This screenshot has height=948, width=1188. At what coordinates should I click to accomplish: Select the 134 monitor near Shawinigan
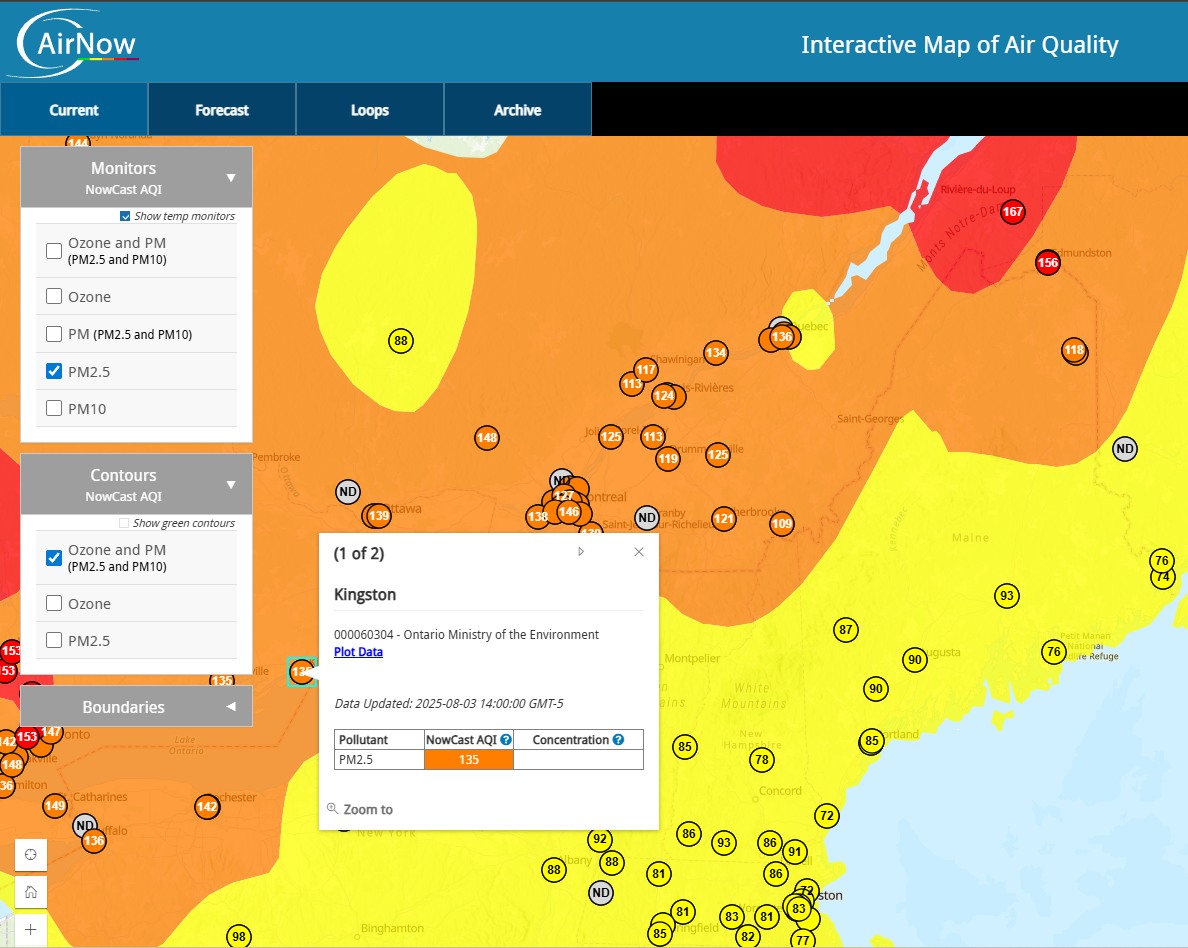(x=716, y=352)
